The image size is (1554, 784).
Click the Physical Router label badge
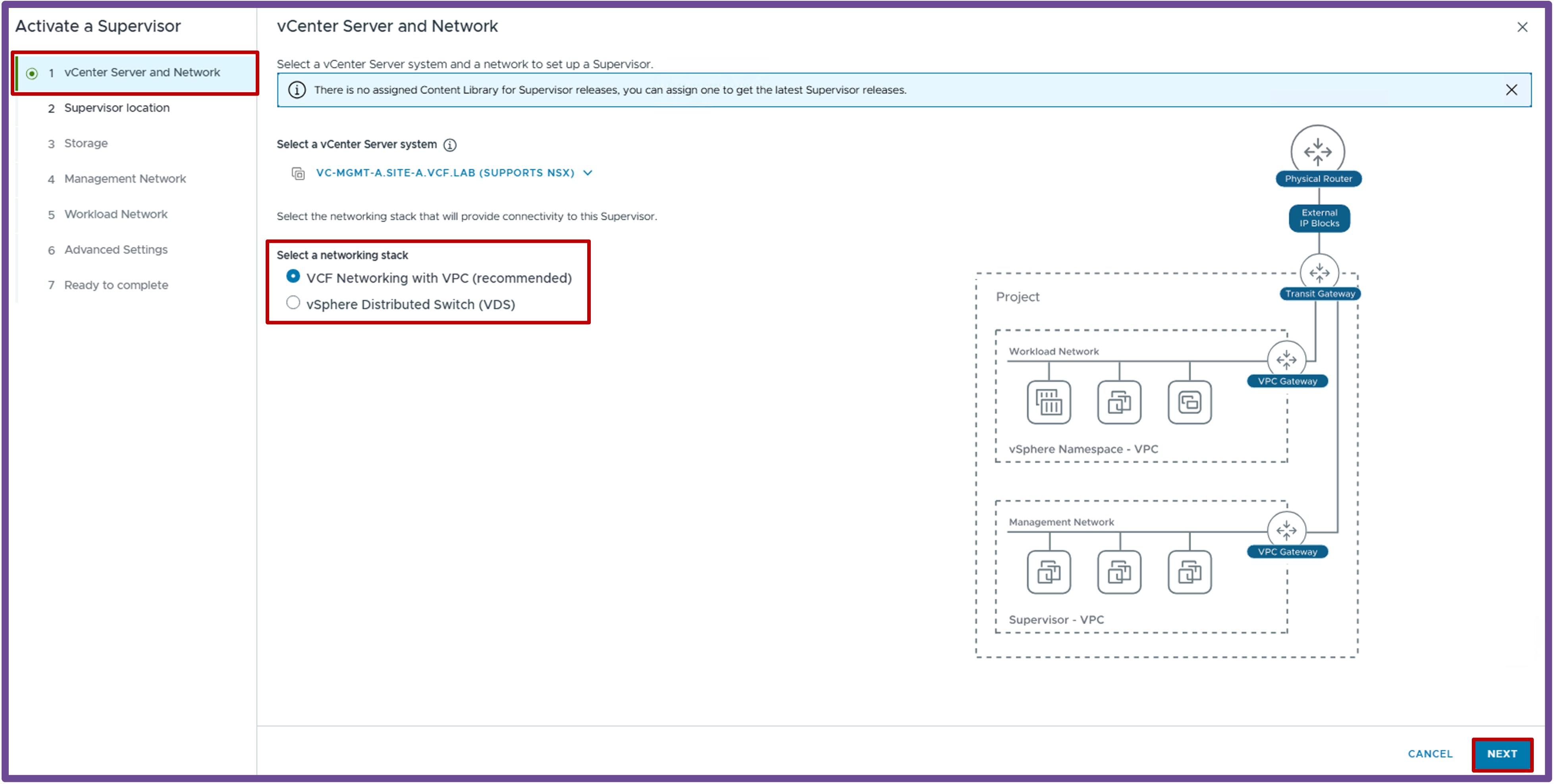1318,179
